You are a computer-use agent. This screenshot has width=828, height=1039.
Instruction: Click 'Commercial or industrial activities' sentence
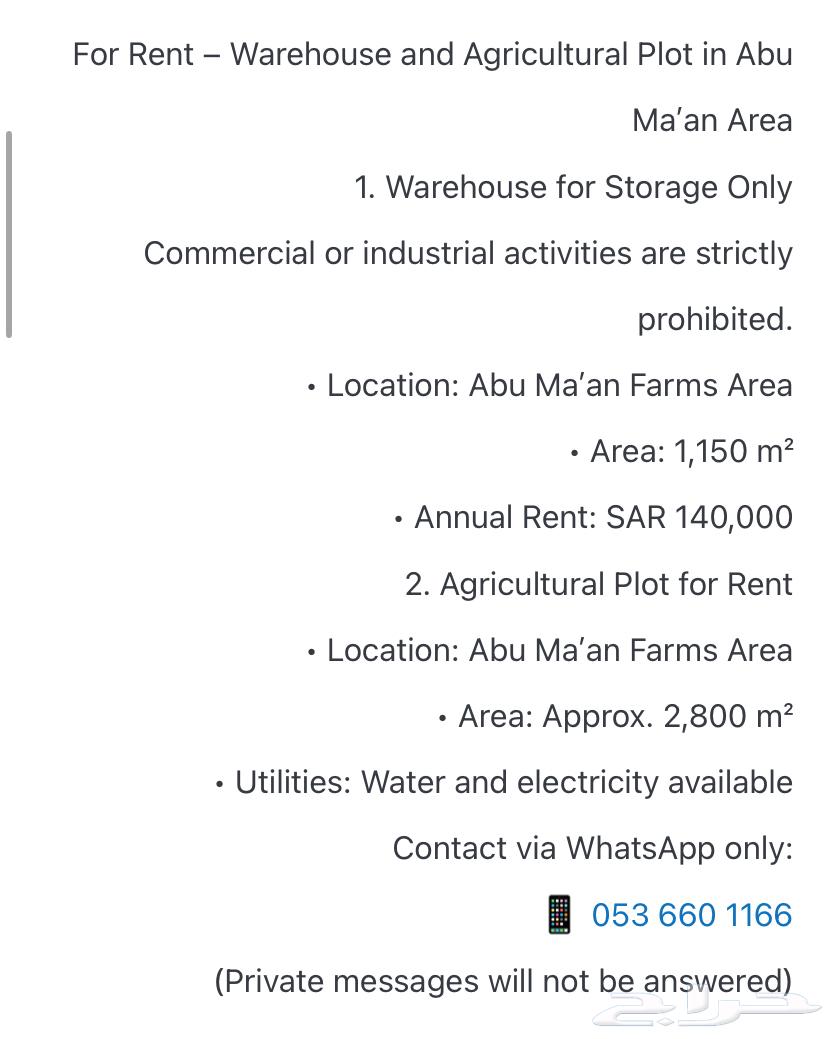pos(468,253)
